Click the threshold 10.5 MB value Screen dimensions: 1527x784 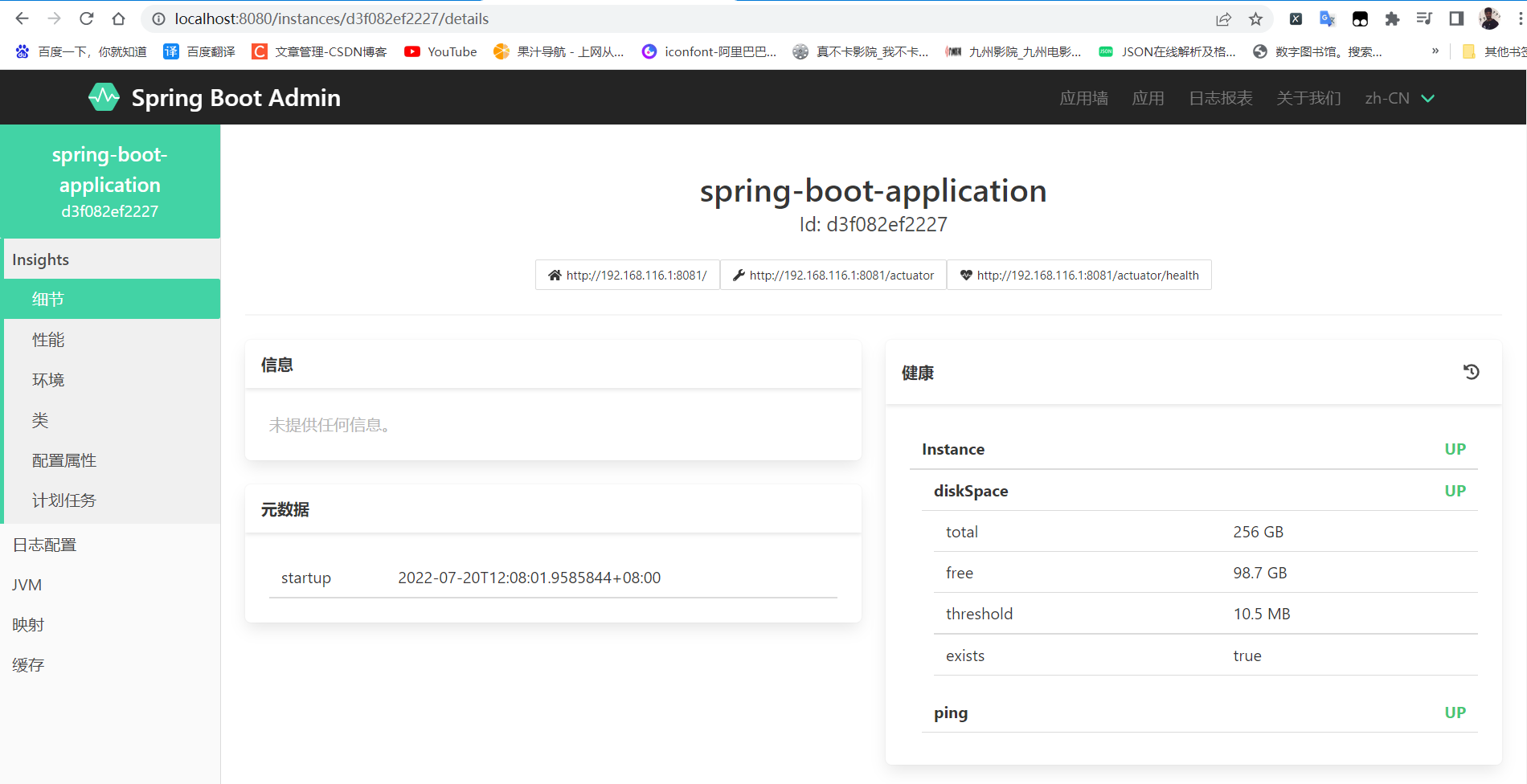[x=1262, y=614]
